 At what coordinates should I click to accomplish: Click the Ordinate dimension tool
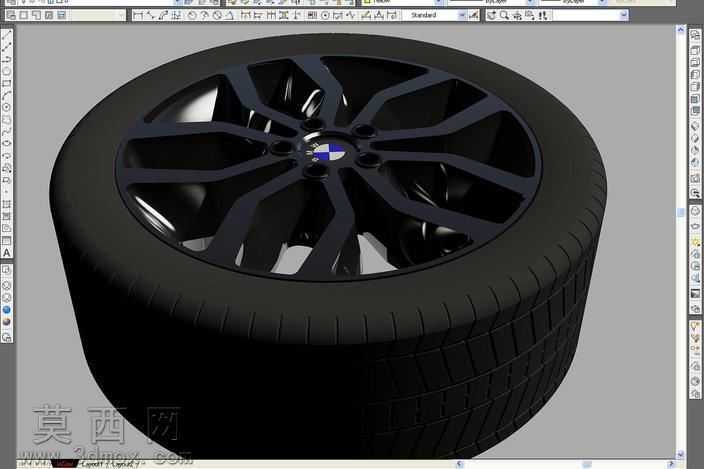pyautogui.click(x=176, y=16)
